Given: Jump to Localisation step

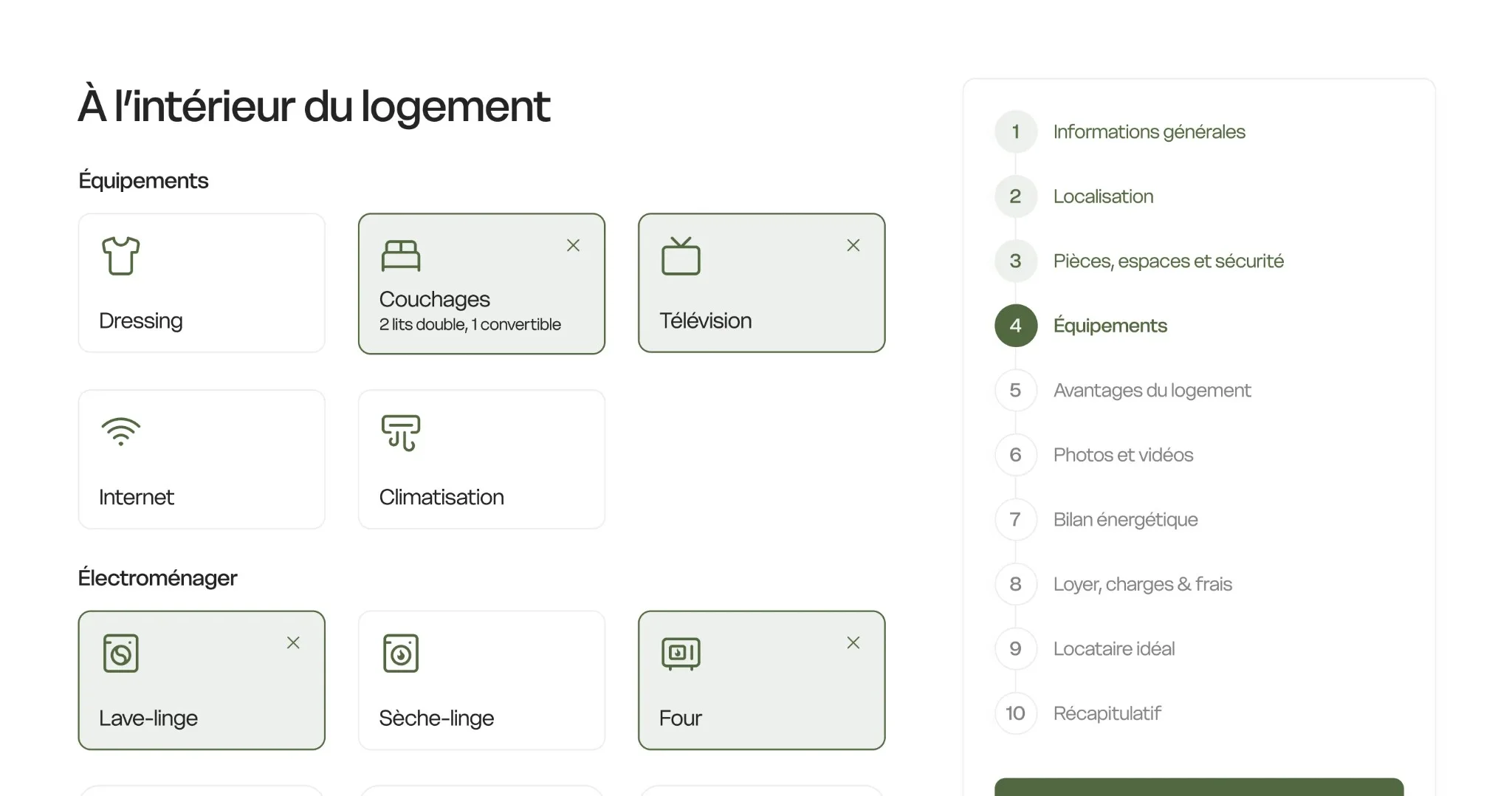Looking at the screenshot, I should click(1102, 196).
